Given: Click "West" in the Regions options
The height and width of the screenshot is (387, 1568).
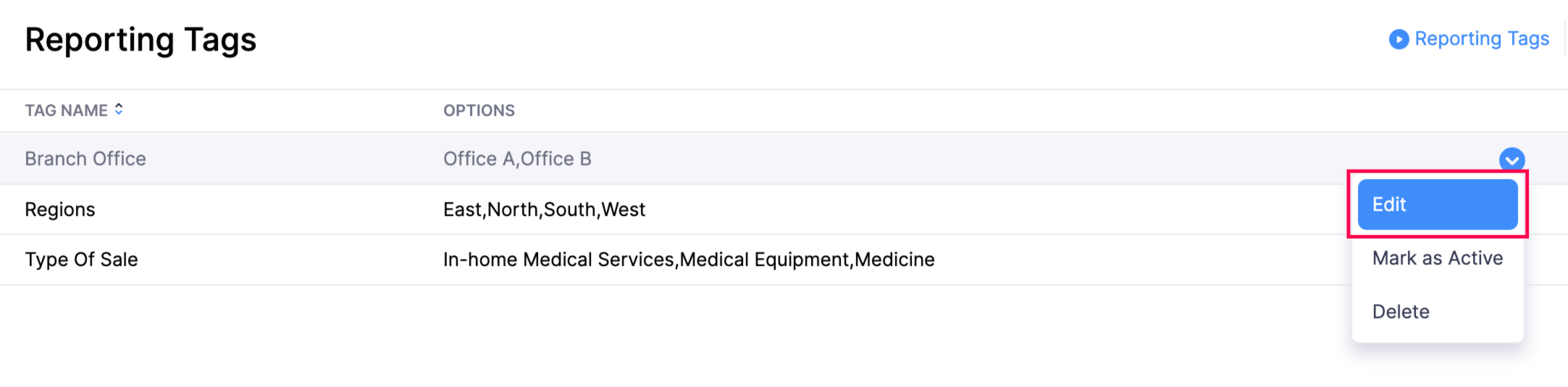Looking at the screenshot, I should point(624,209).
